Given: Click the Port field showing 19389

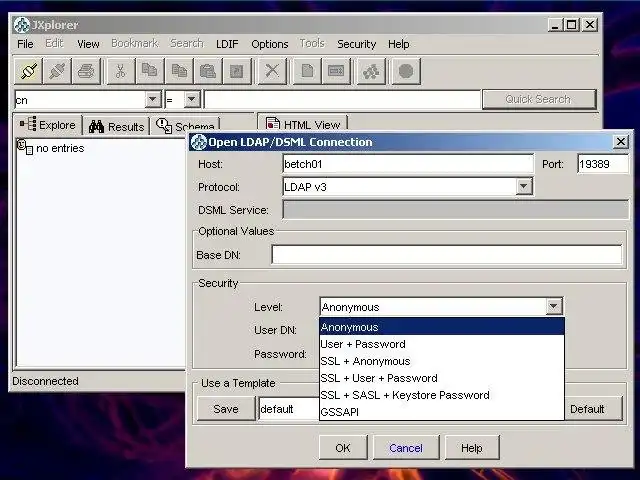Looking at the screenshot, I should pyautogui.click(x=603, y=164).
